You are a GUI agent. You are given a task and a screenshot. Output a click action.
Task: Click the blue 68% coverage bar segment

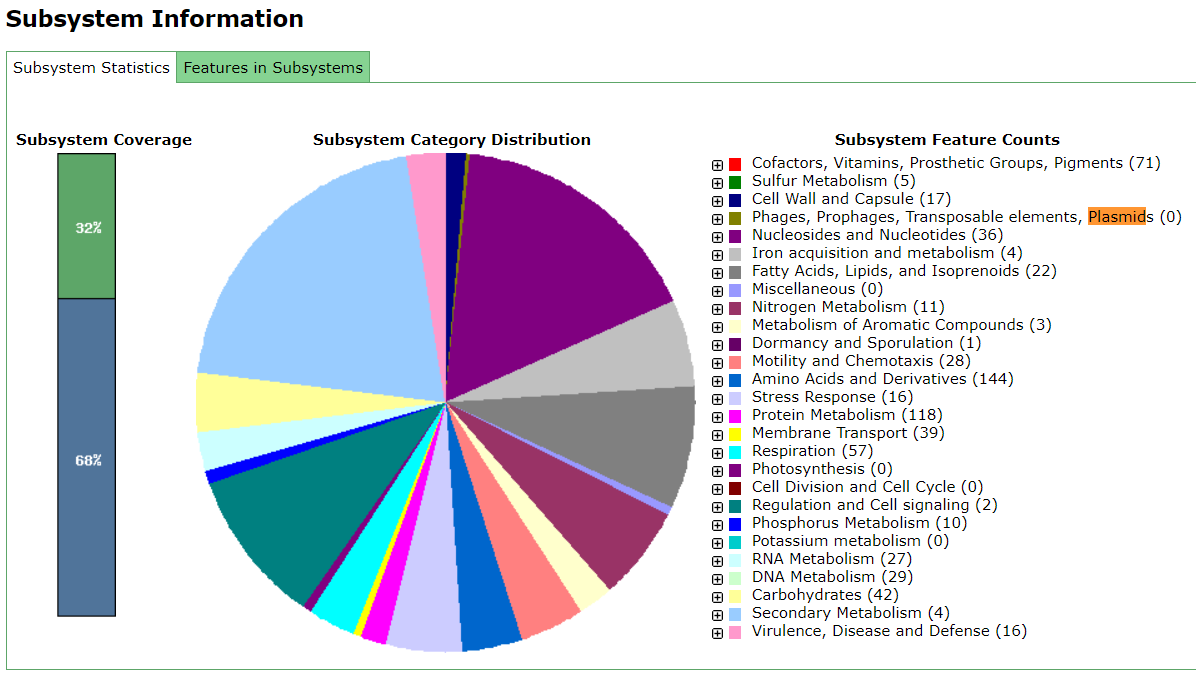point(87,457)
